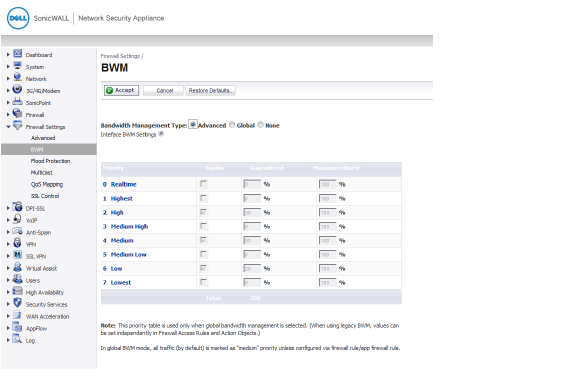
Task: Expand the Users tree arrow
Action: (x=8, y=280)
